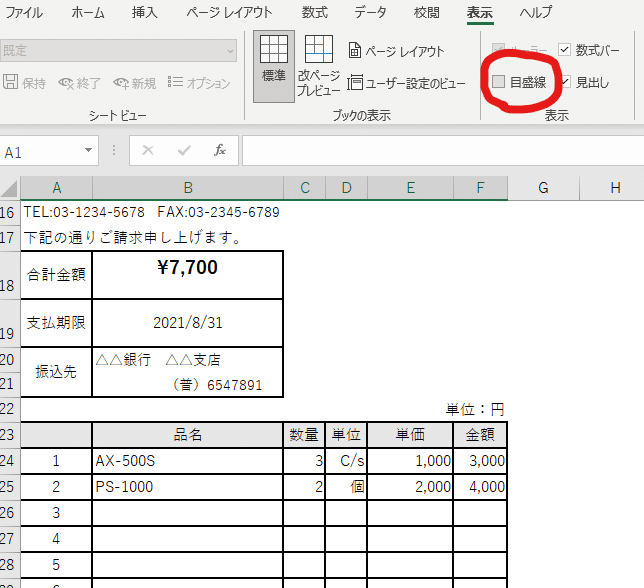Select column F header
The image size is (644, 588).
click(481, 188)
